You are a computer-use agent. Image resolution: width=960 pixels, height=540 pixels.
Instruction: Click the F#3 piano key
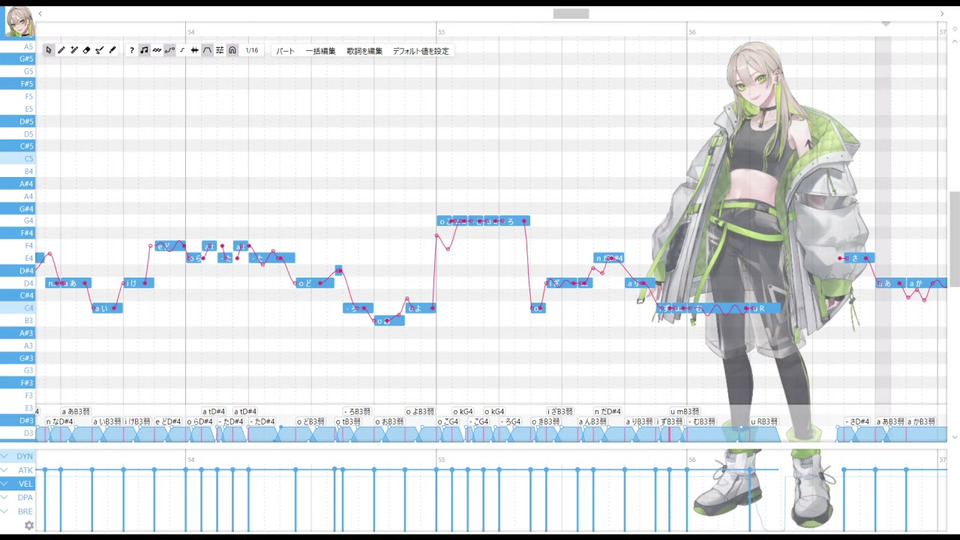[18, 383]
